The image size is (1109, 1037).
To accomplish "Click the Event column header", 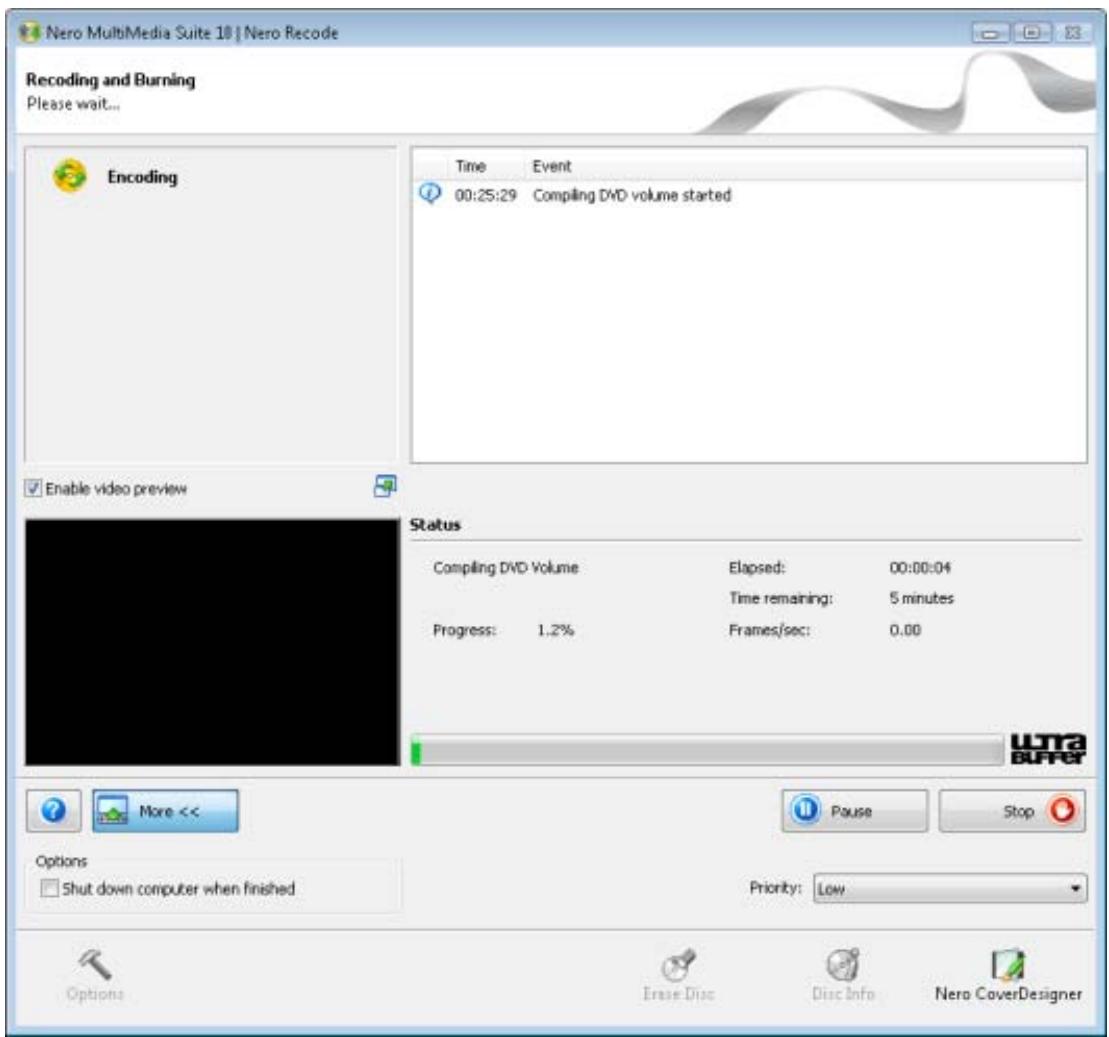I will (552, 166).
